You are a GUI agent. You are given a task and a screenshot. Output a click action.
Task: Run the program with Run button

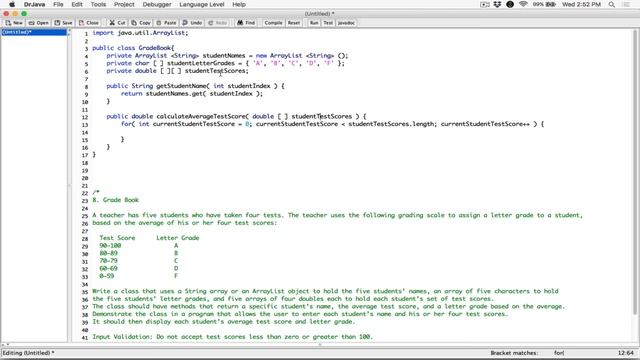click(314, 23)
